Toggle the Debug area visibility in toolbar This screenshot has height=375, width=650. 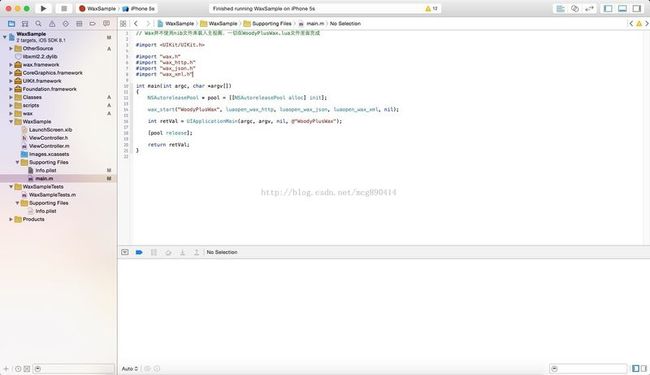622,8
